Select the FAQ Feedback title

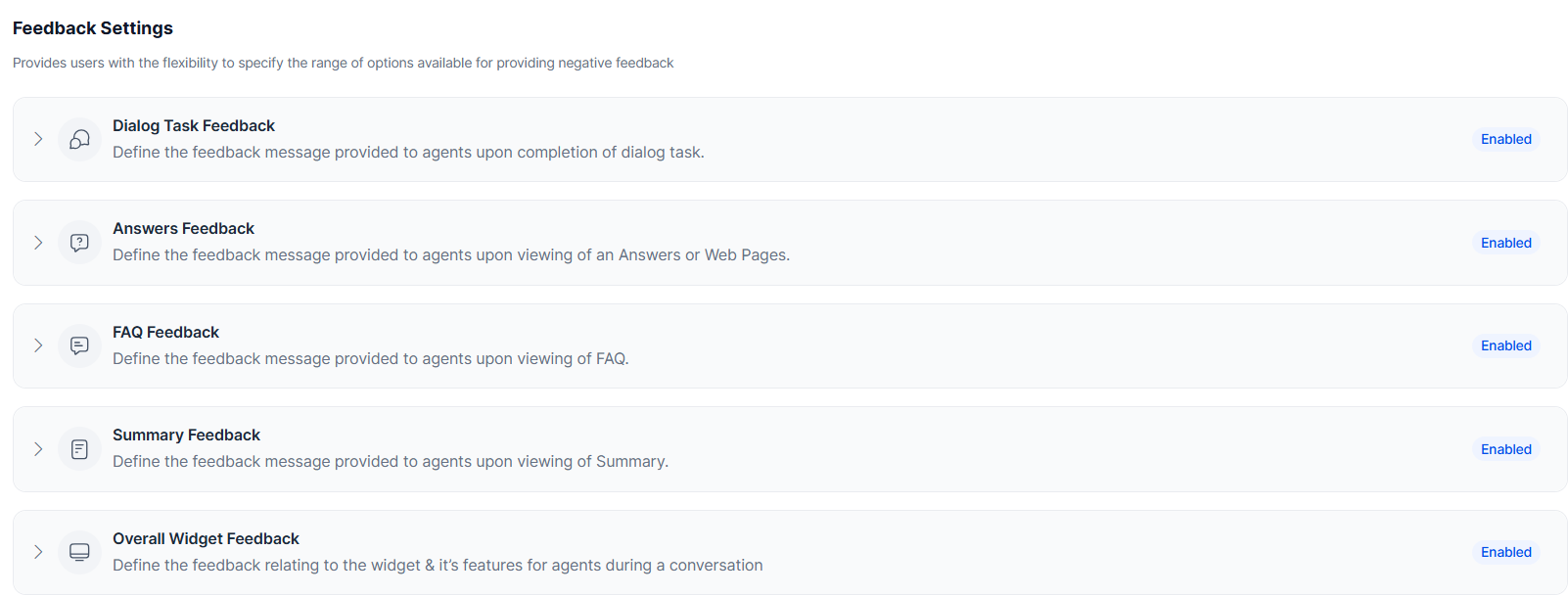pyautogui.click(x=165, y=332)
